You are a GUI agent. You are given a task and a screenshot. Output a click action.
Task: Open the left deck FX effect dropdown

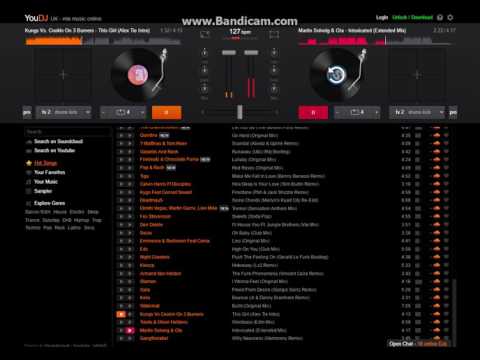pos(64,112)
